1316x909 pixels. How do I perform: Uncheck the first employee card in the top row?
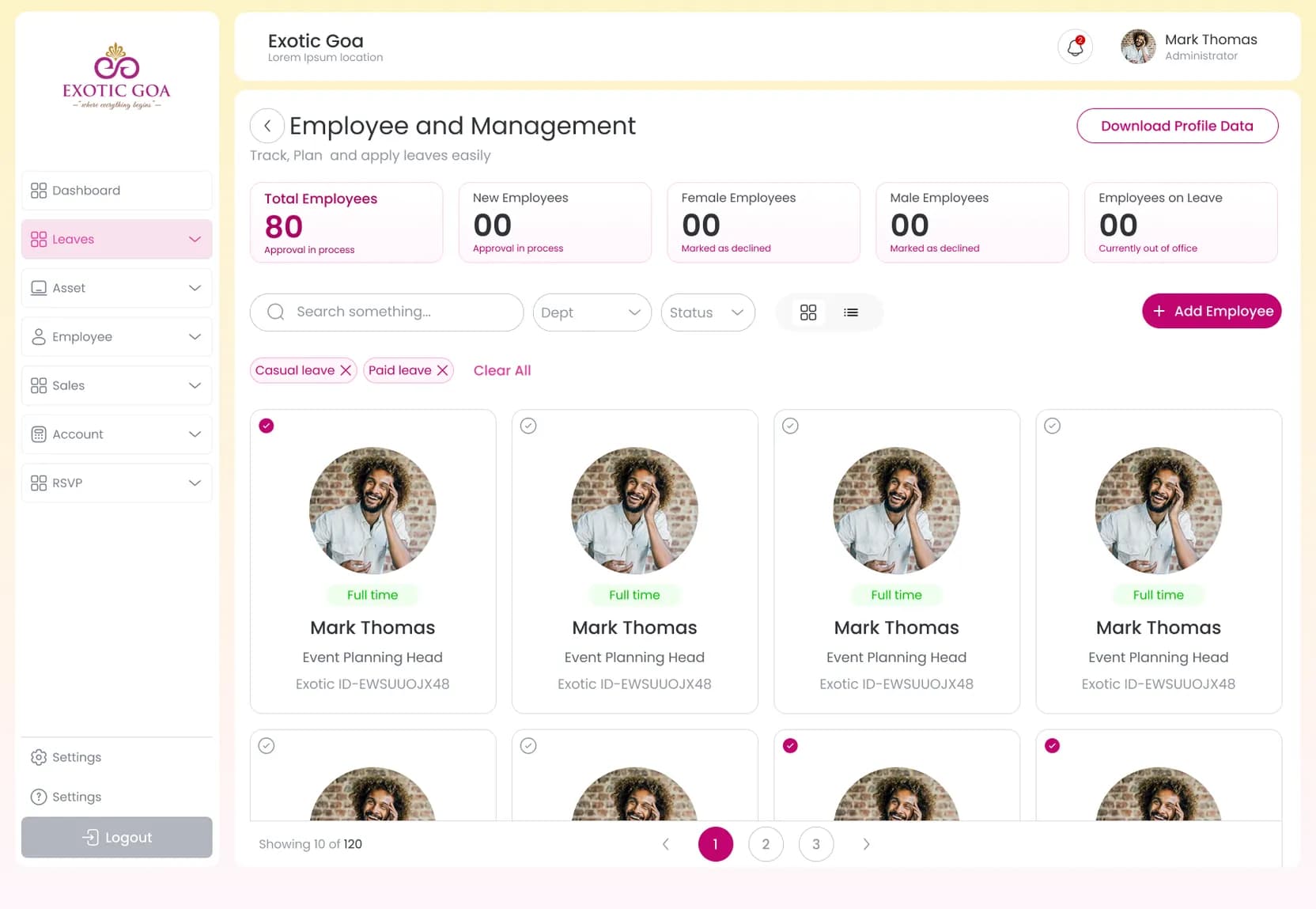267,426
